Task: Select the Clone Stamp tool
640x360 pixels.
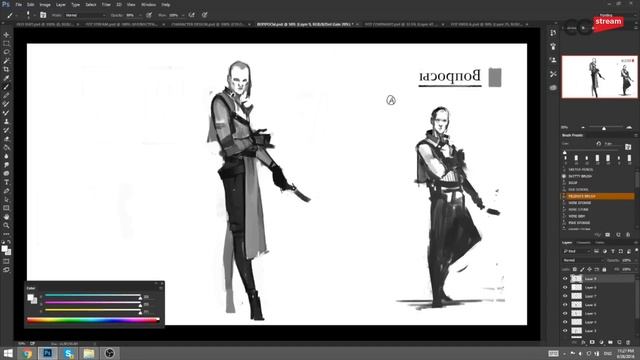Action: [6, 121]
